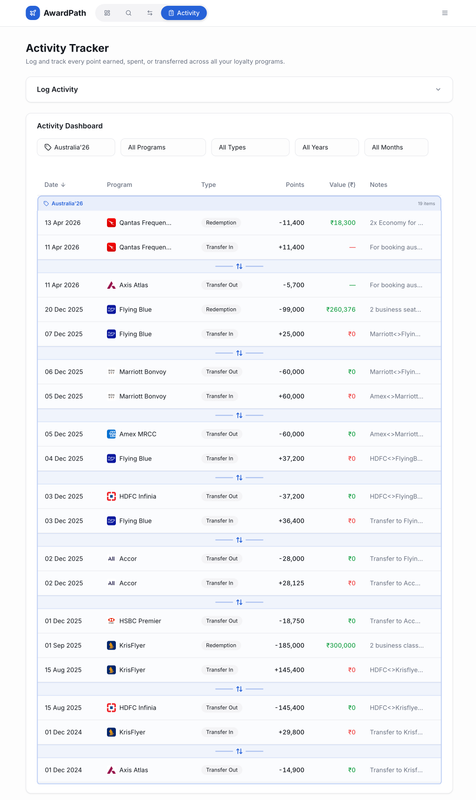
Task: Click the +37,200 points cell
Action: coord(291,459)
